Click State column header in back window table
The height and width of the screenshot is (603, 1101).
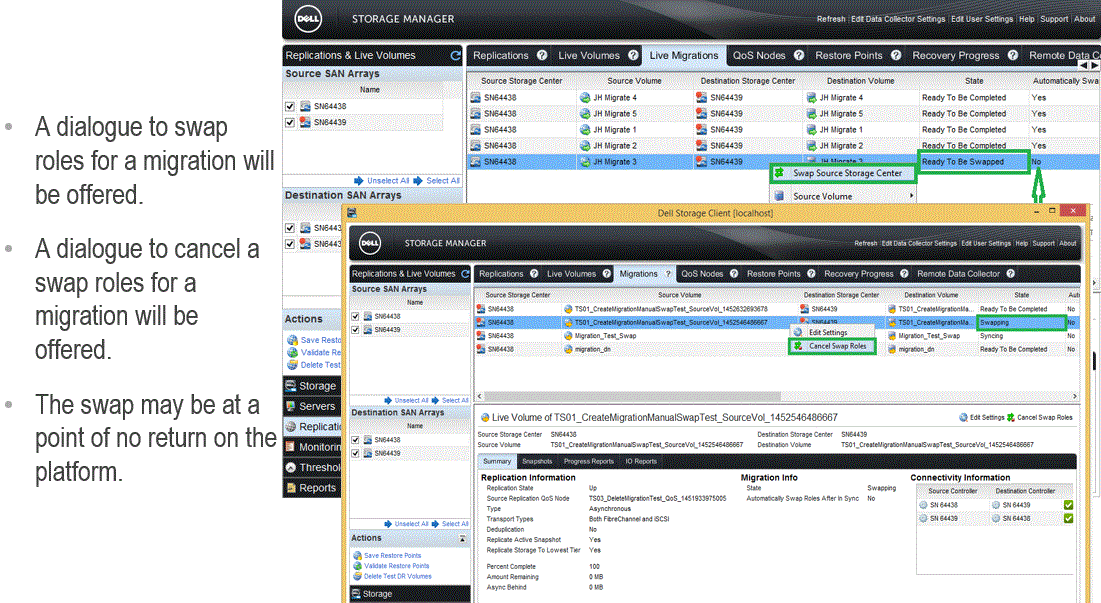click(974, 81)
